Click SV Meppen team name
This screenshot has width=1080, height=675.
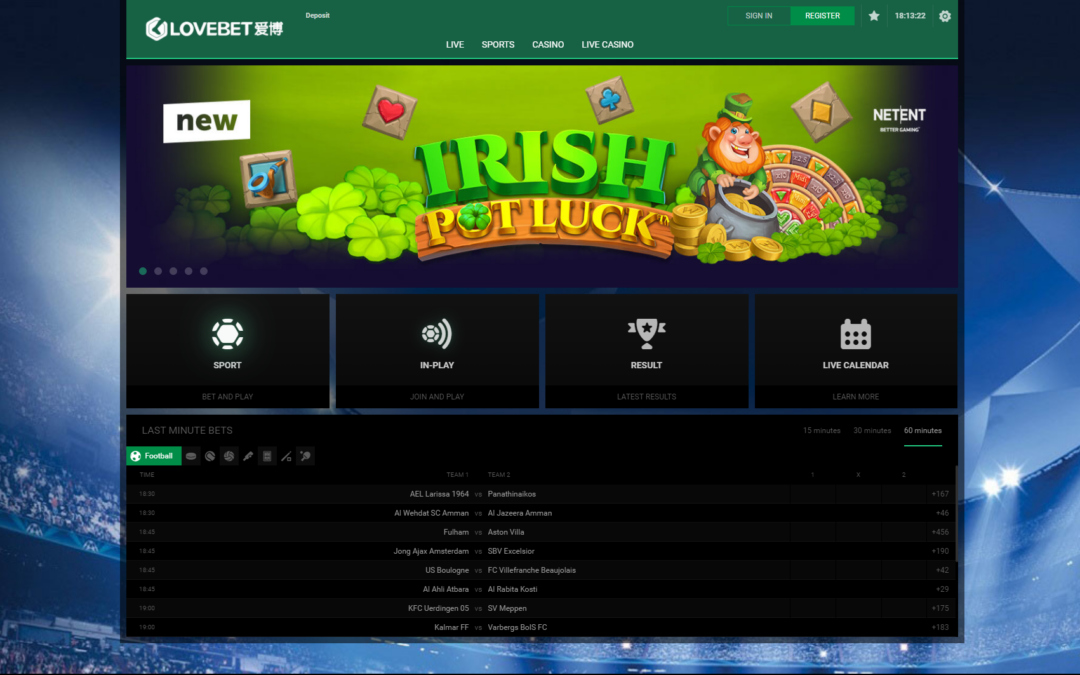507,608
